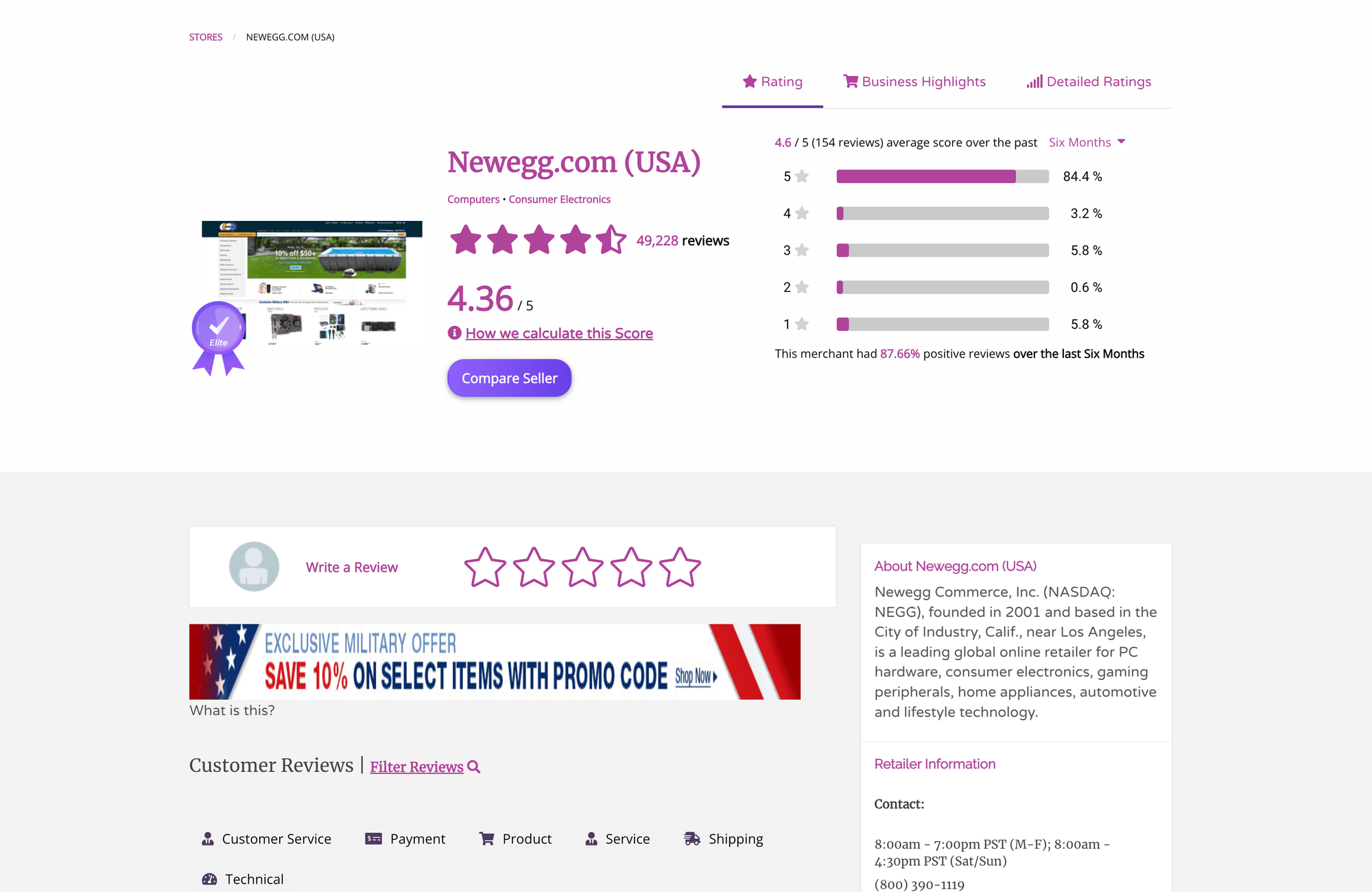Click the info icon beside the score explanation
The image size is (1372, 892).
pos(453,333)
